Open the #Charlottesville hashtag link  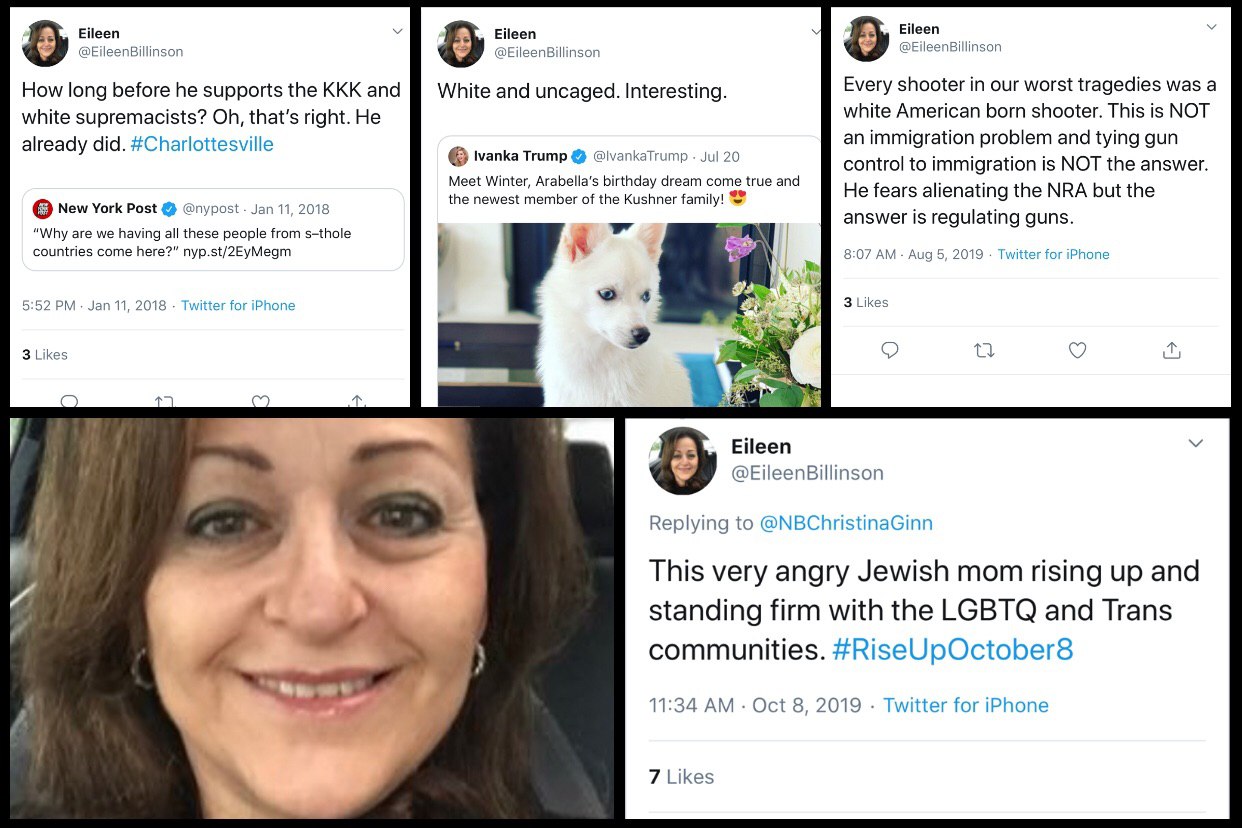point(202,143)
